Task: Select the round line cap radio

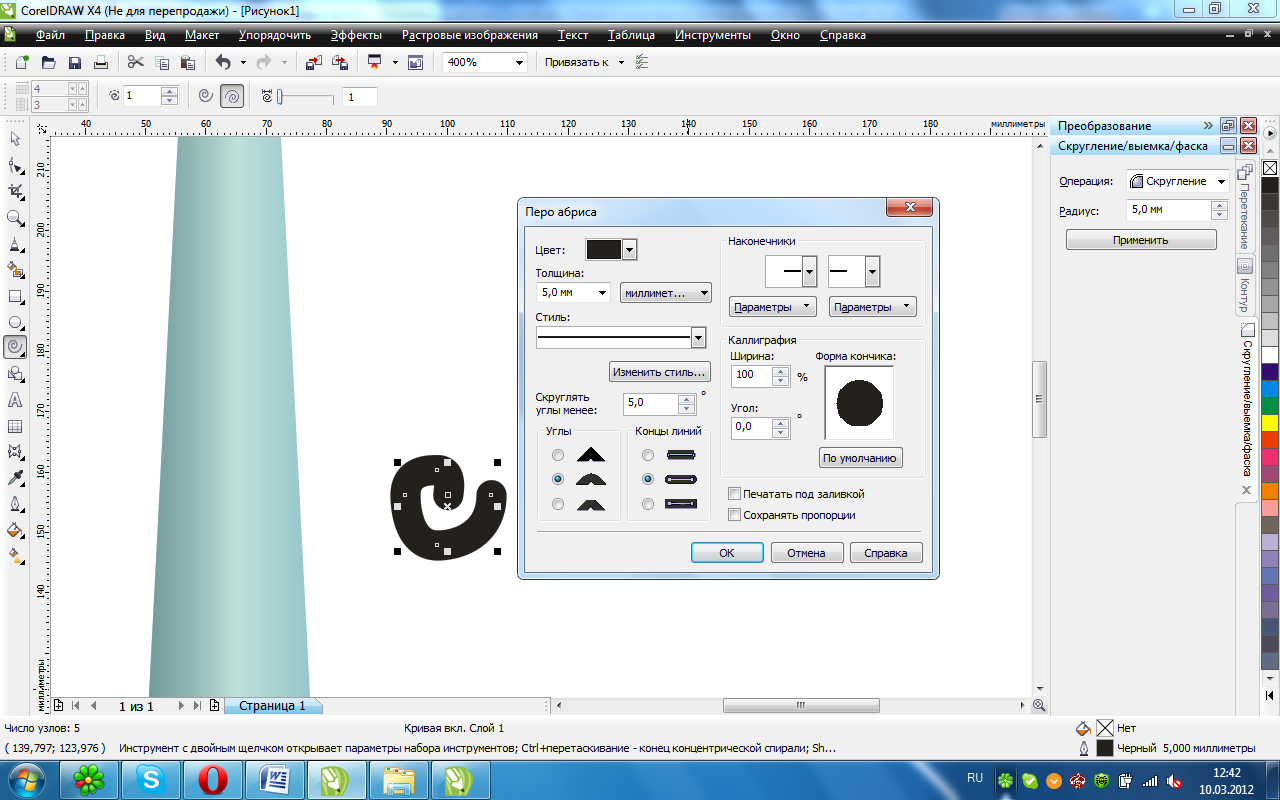Action: (x=648, y=479)
